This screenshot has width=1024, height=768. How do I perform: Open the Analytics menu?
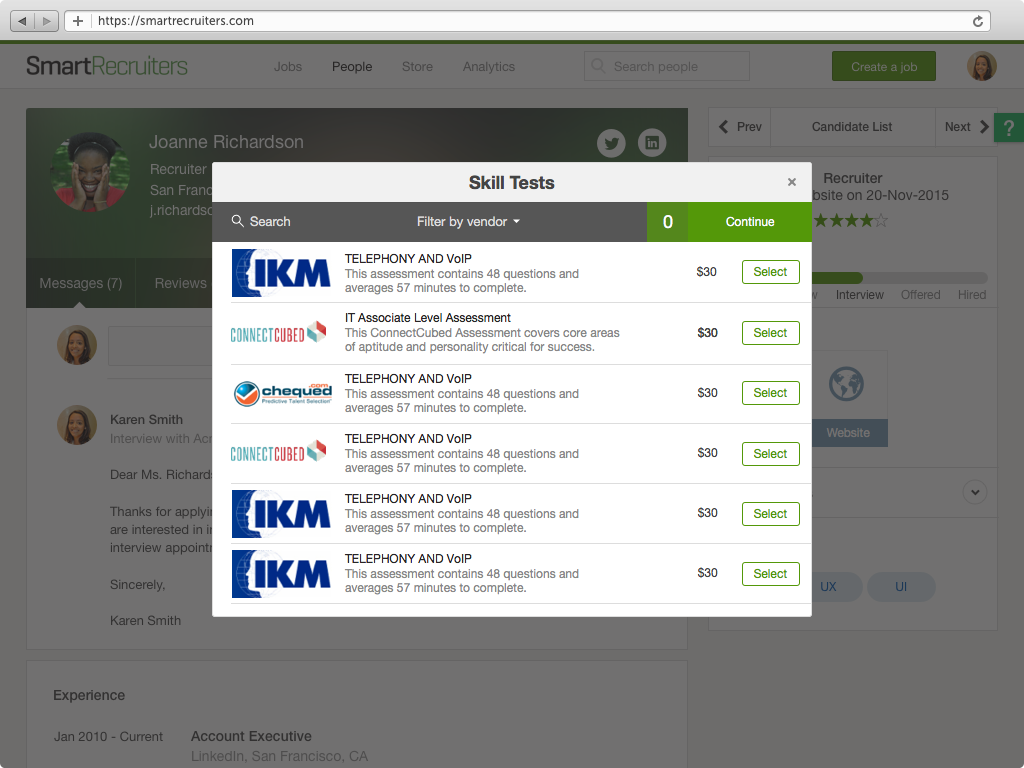tap(489, 67)
